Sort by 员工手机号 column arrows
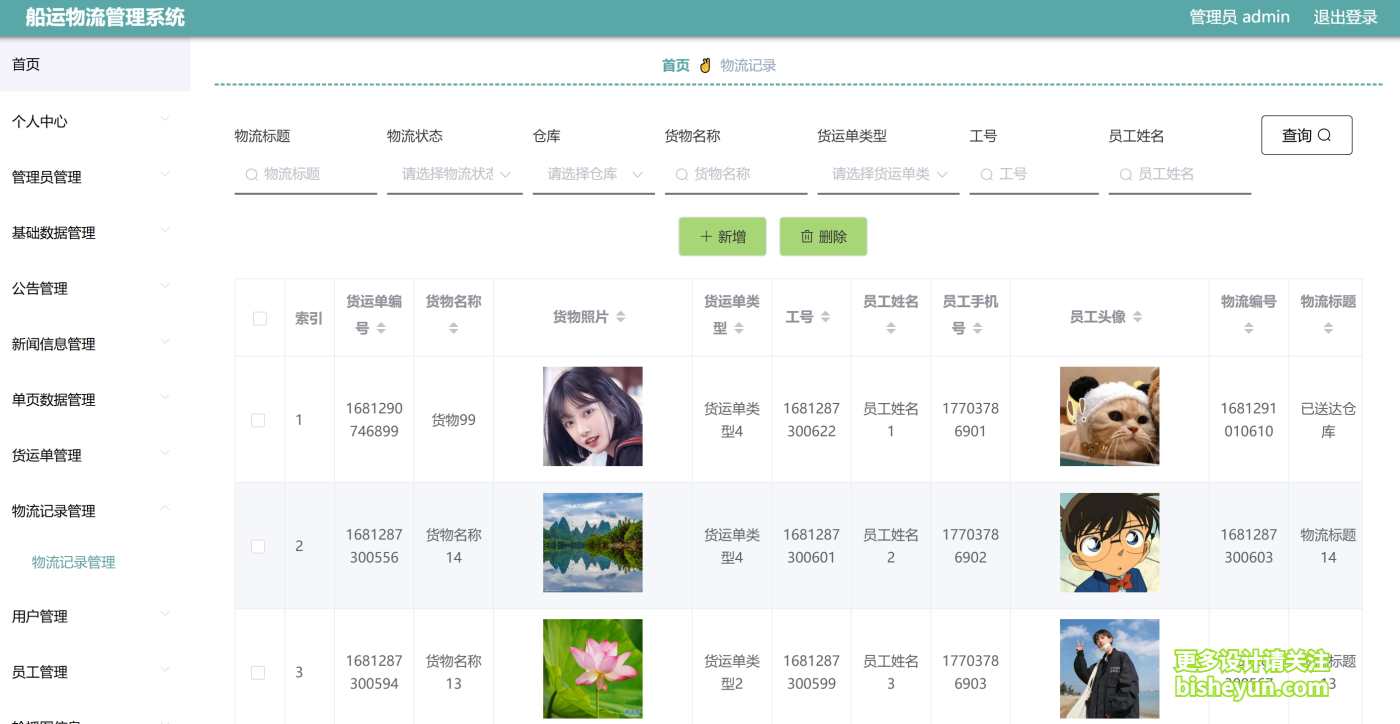This screenshot has width=1400, height=724. [x=977, y=328]
